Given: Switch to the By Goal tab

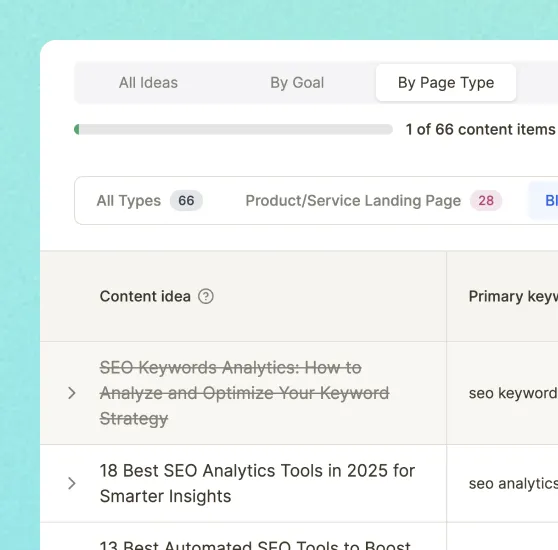Looking at the screenshot, I should coord(297,83).
